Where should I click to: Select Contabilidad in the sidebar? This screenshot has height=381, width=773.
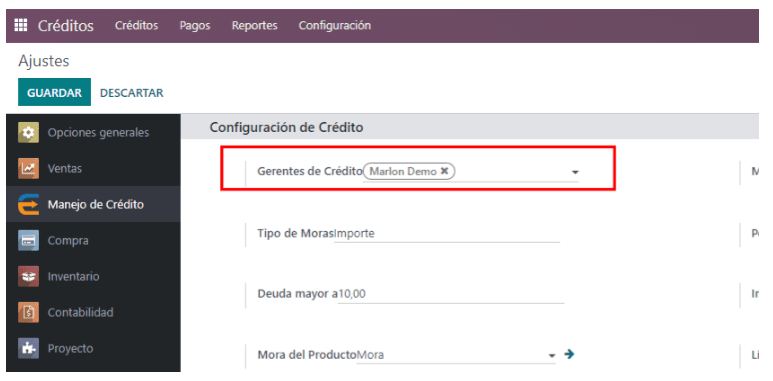(x=94, y=312)
